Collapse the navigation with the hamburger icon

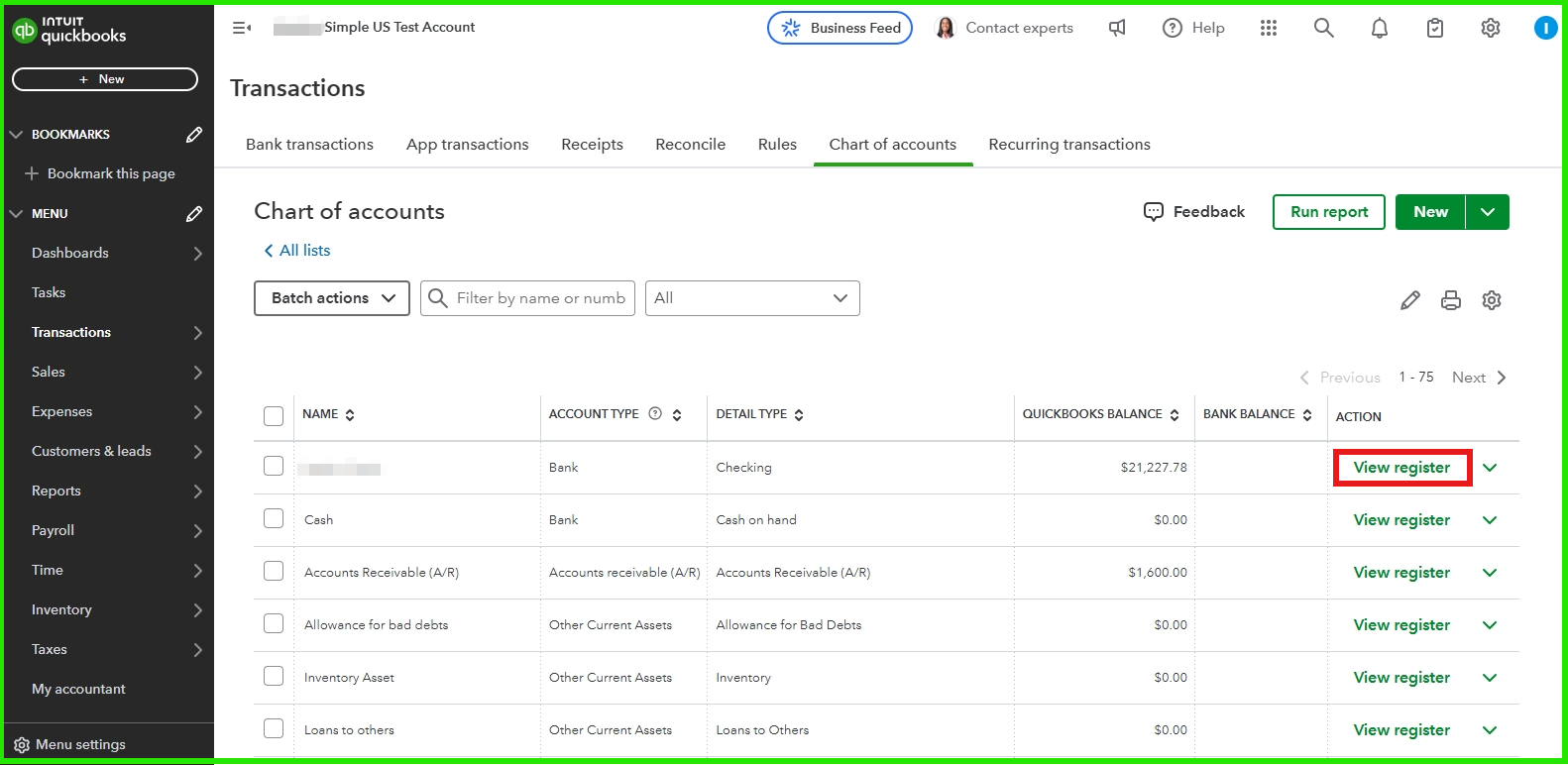(x=242, y=28)
